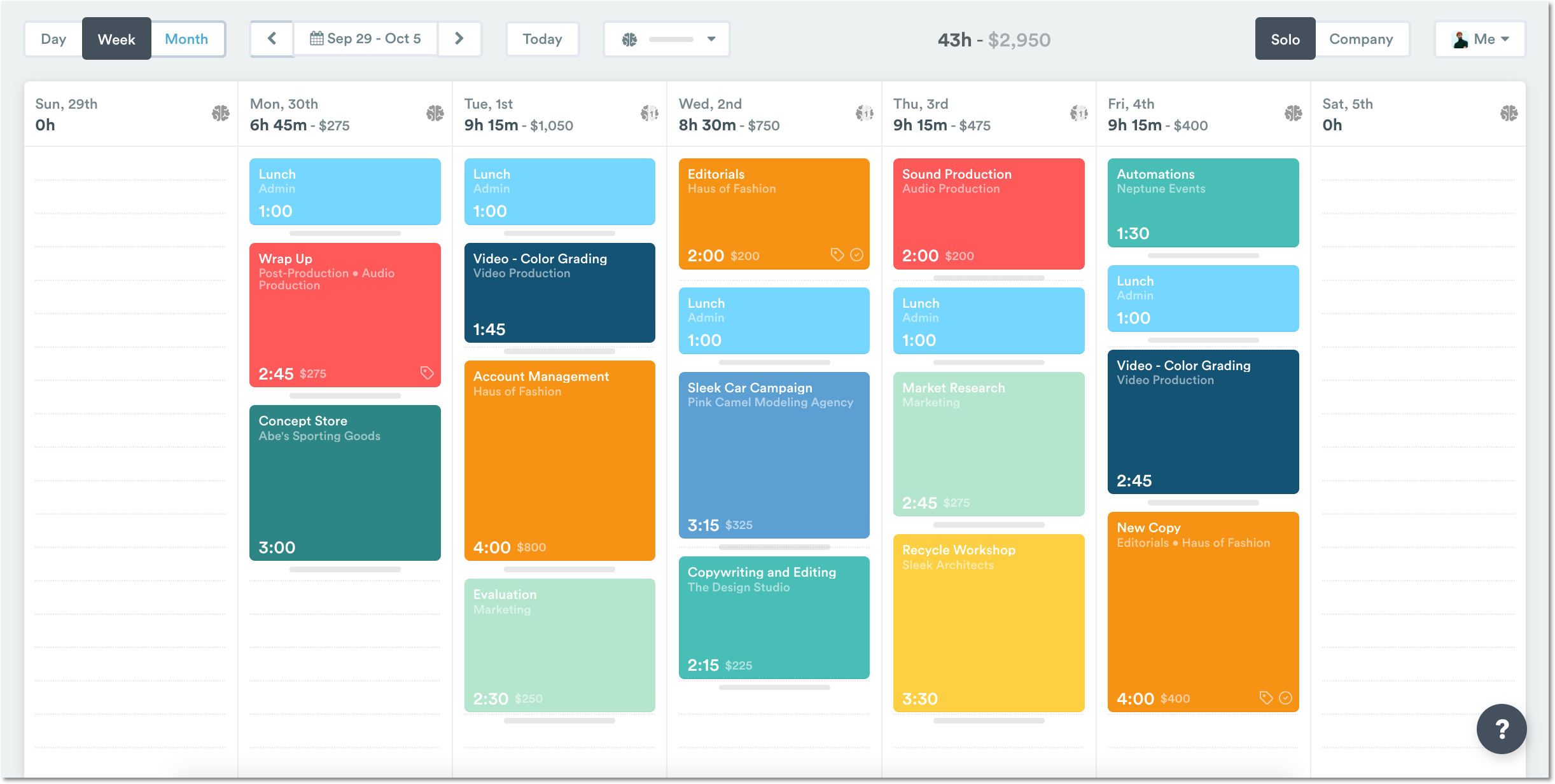
Task: Switch to Company view
Action: [1362, 39]
